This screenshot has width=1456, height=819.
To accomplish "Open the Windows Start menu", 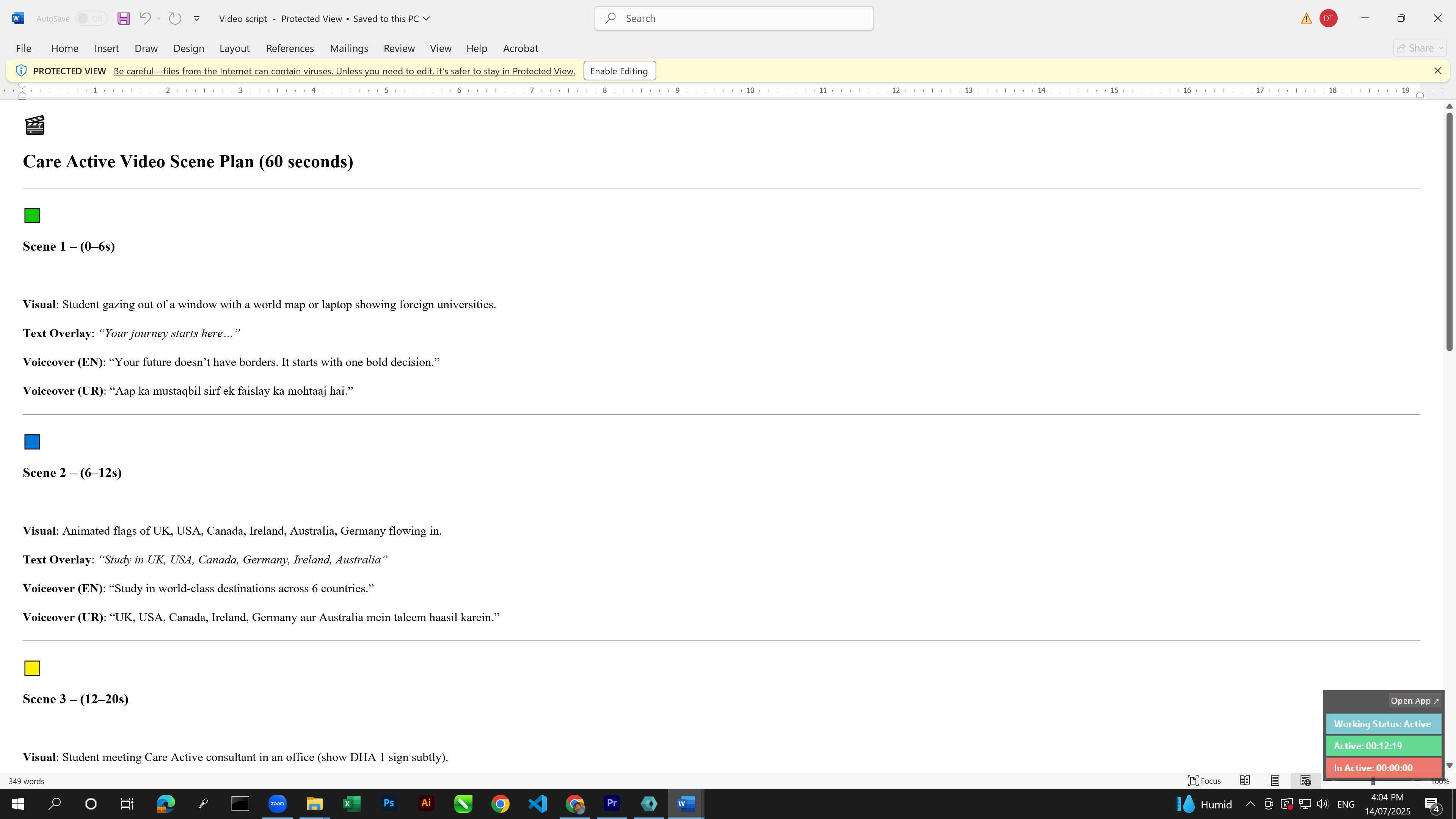I will coord(18,804).
